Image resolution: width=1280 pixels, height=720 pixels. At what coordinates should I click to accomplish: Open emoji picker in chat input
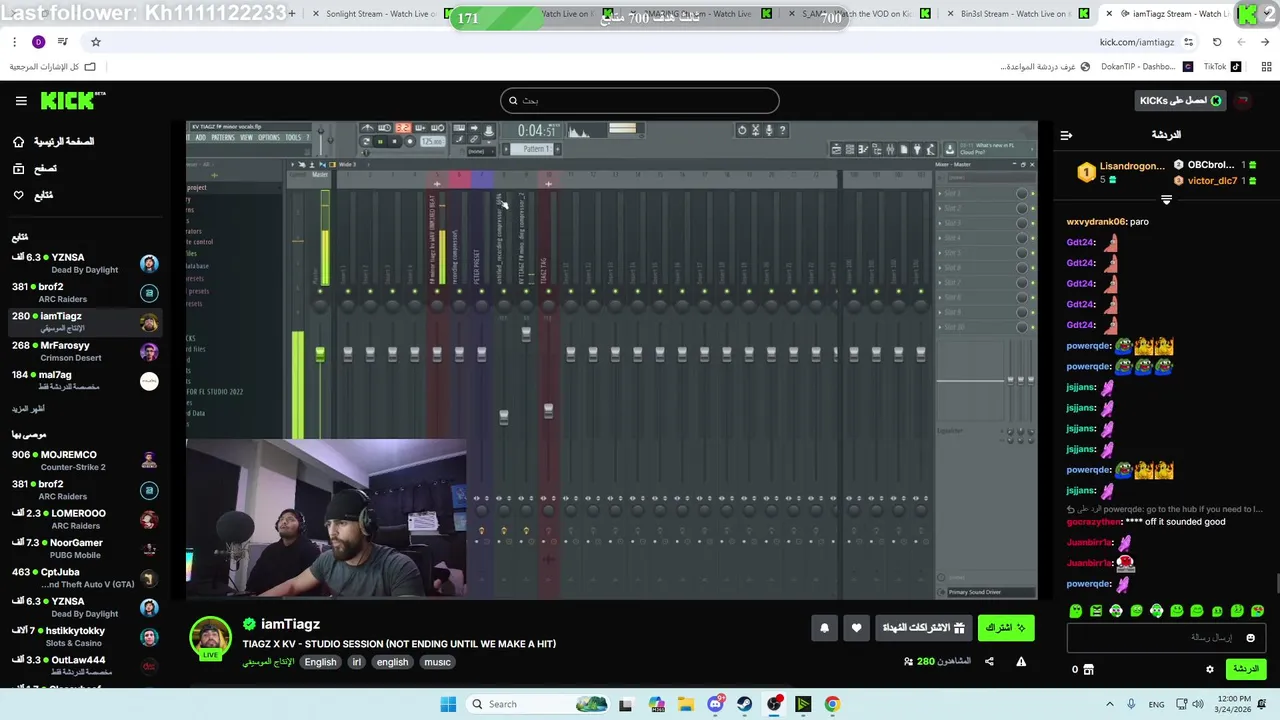(x=1250, y=638)
